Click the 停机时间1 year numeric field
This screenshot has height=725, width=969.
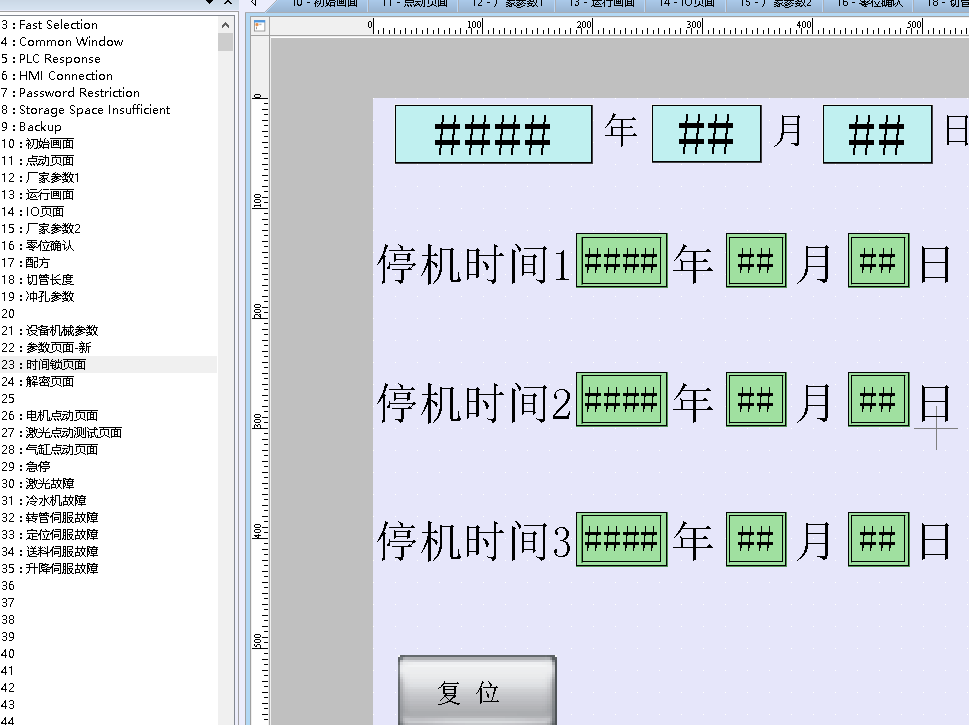click(x=621, y=262)
